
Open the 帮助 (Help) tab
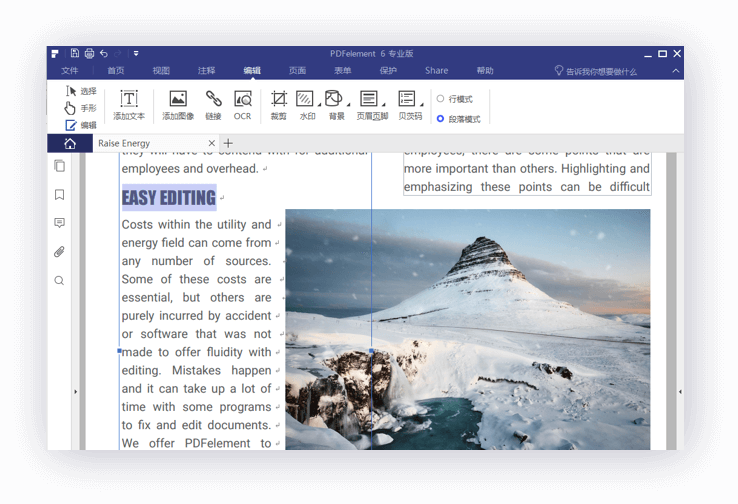(485, 71)
